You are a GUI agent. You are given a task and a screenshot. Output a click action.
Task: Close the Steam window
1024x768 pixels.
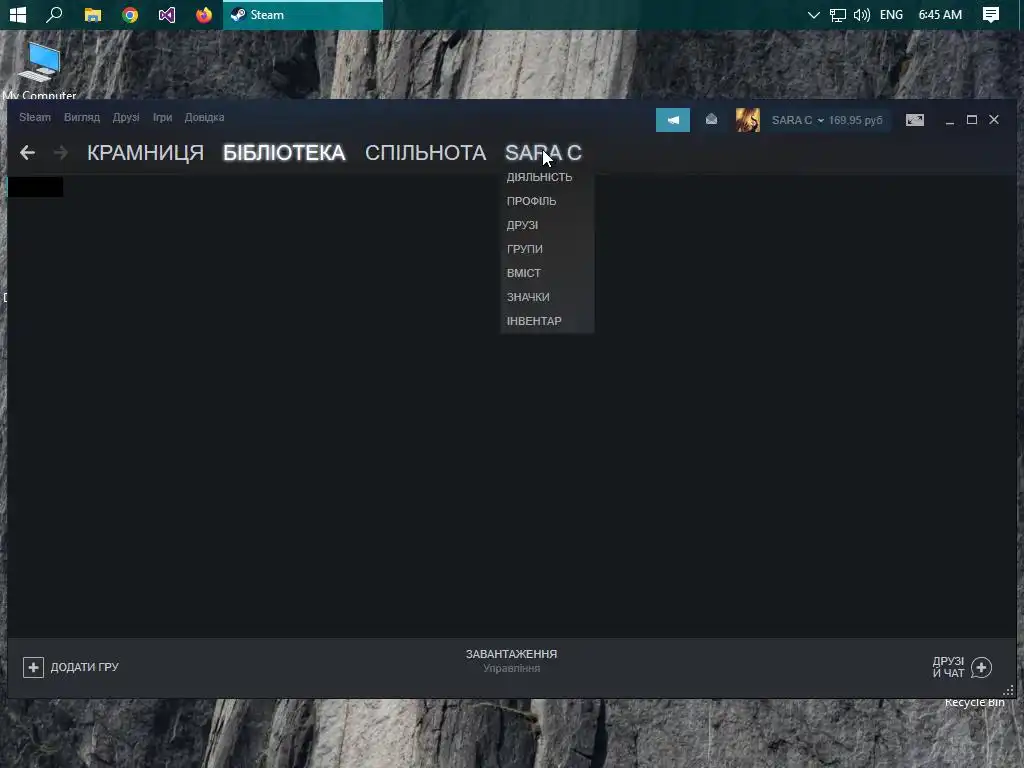(x=994, y=120)
